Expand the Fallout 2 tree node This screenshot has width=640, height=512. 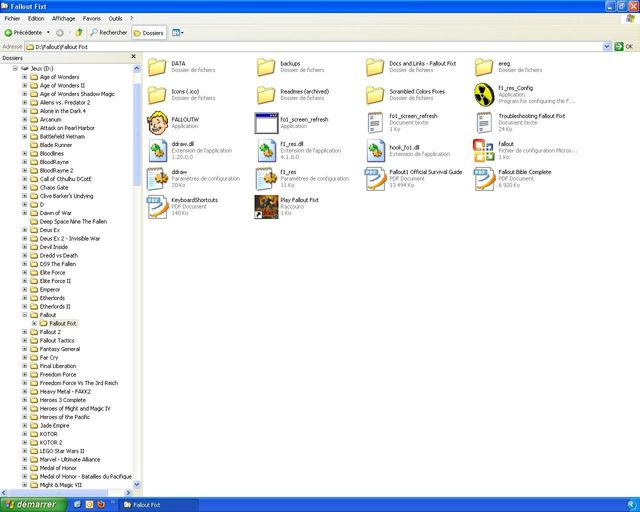tap(24, 332)
